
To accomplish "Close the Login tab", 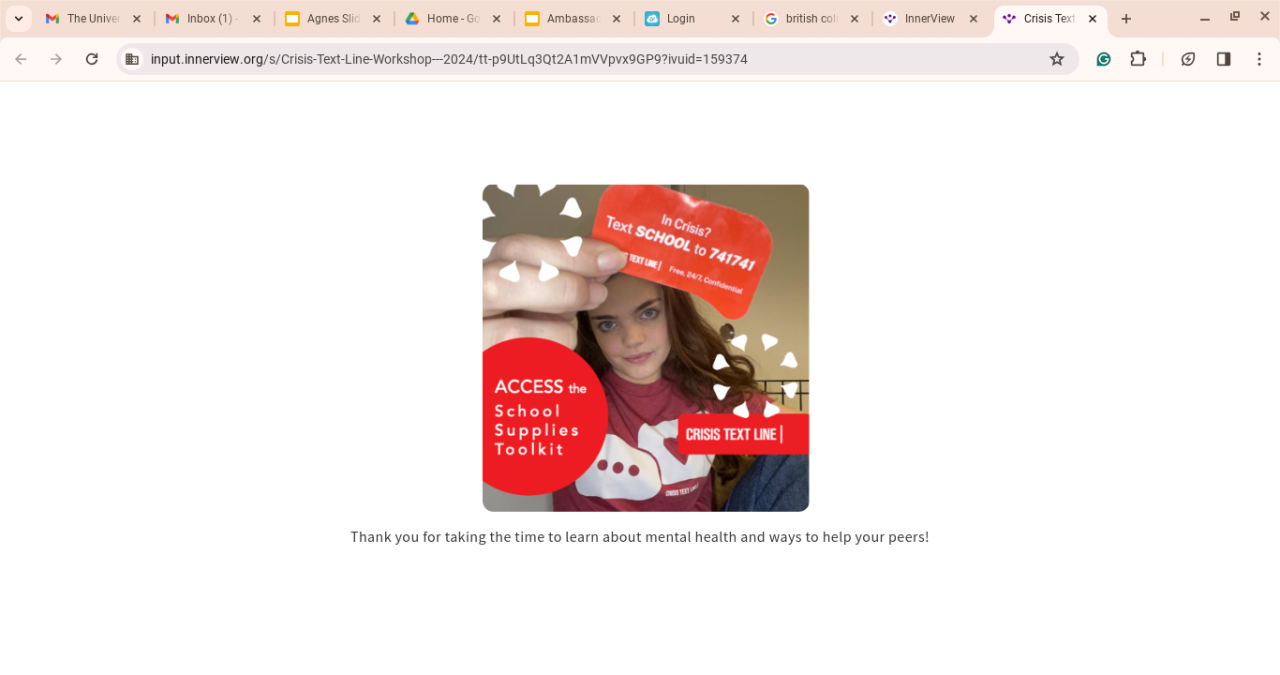I will coord(736,19).
